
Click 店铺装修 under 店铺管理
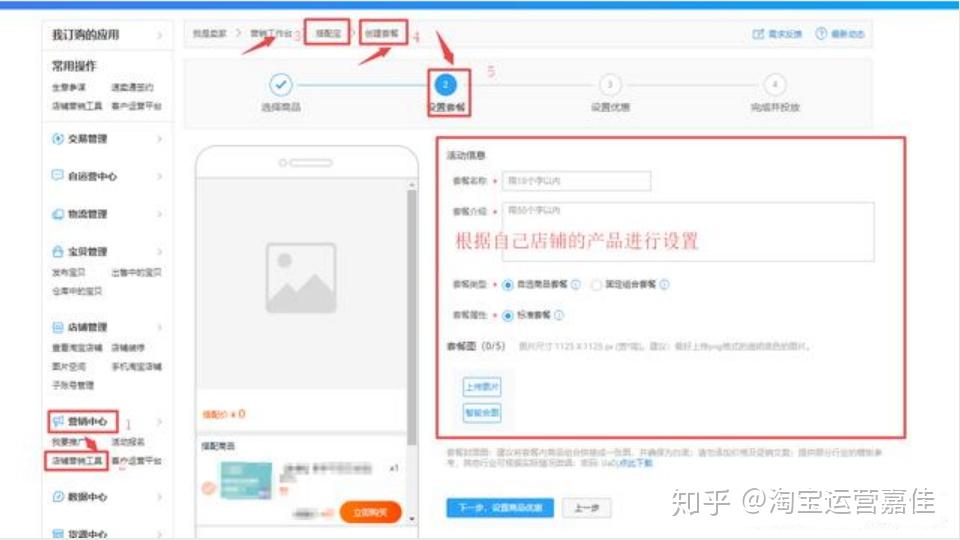tap(127, 348)
